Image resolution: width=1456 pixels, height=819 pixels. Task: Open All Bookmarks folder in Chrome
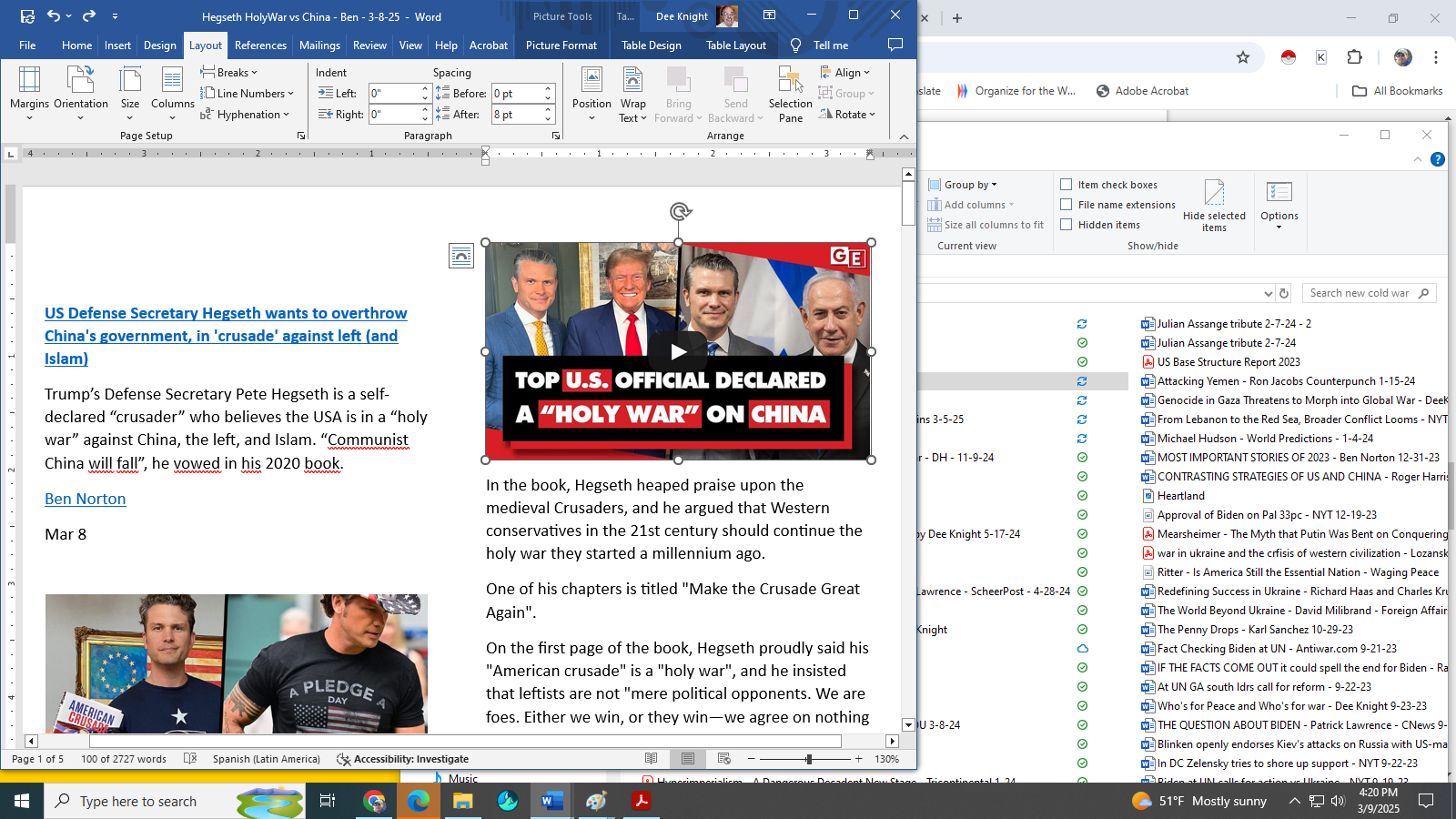pyautogui.click(x=1398, y=90)
